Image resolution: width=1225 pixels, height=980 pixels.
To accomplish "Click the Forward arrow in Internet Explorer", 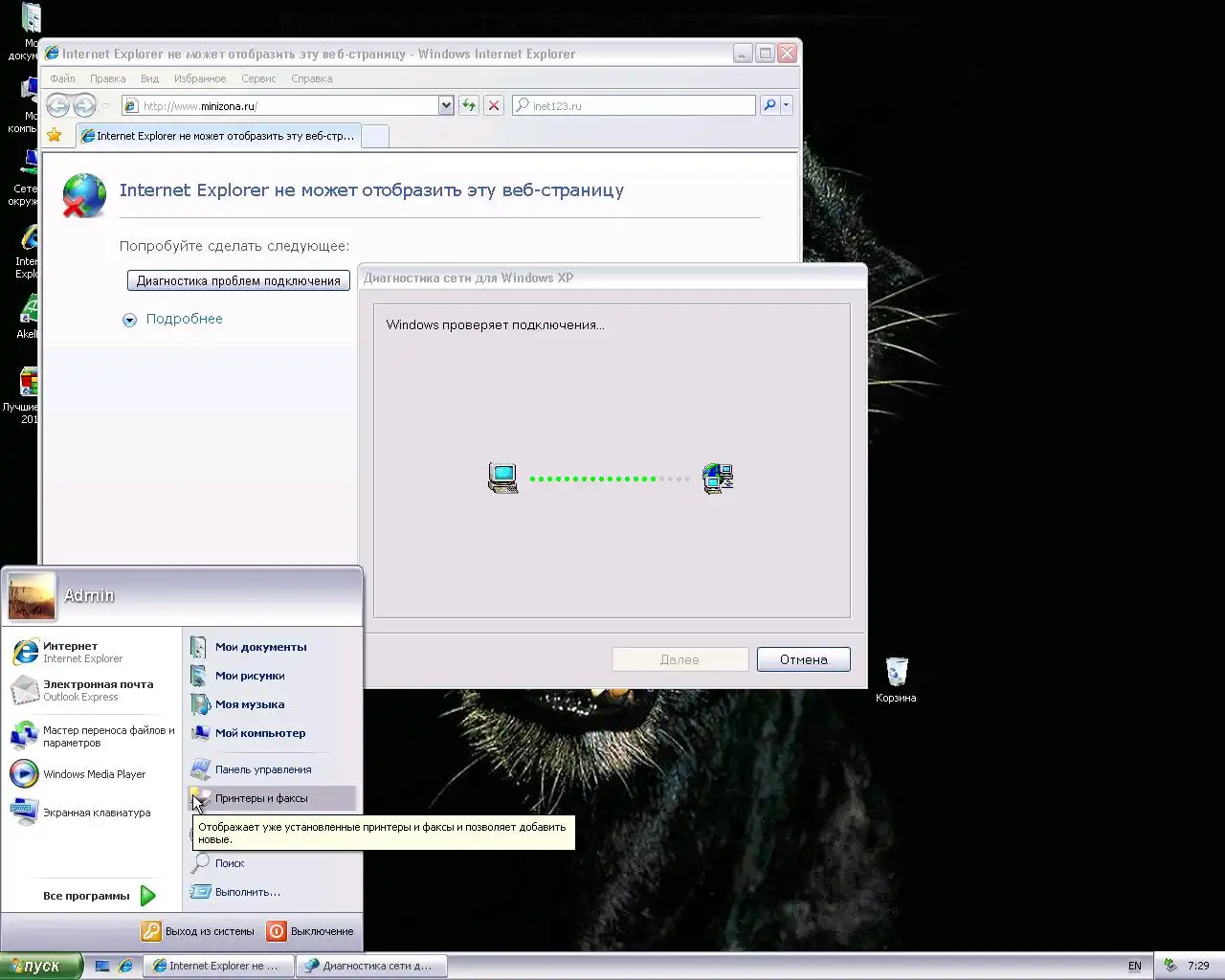I will pos(85,105).
